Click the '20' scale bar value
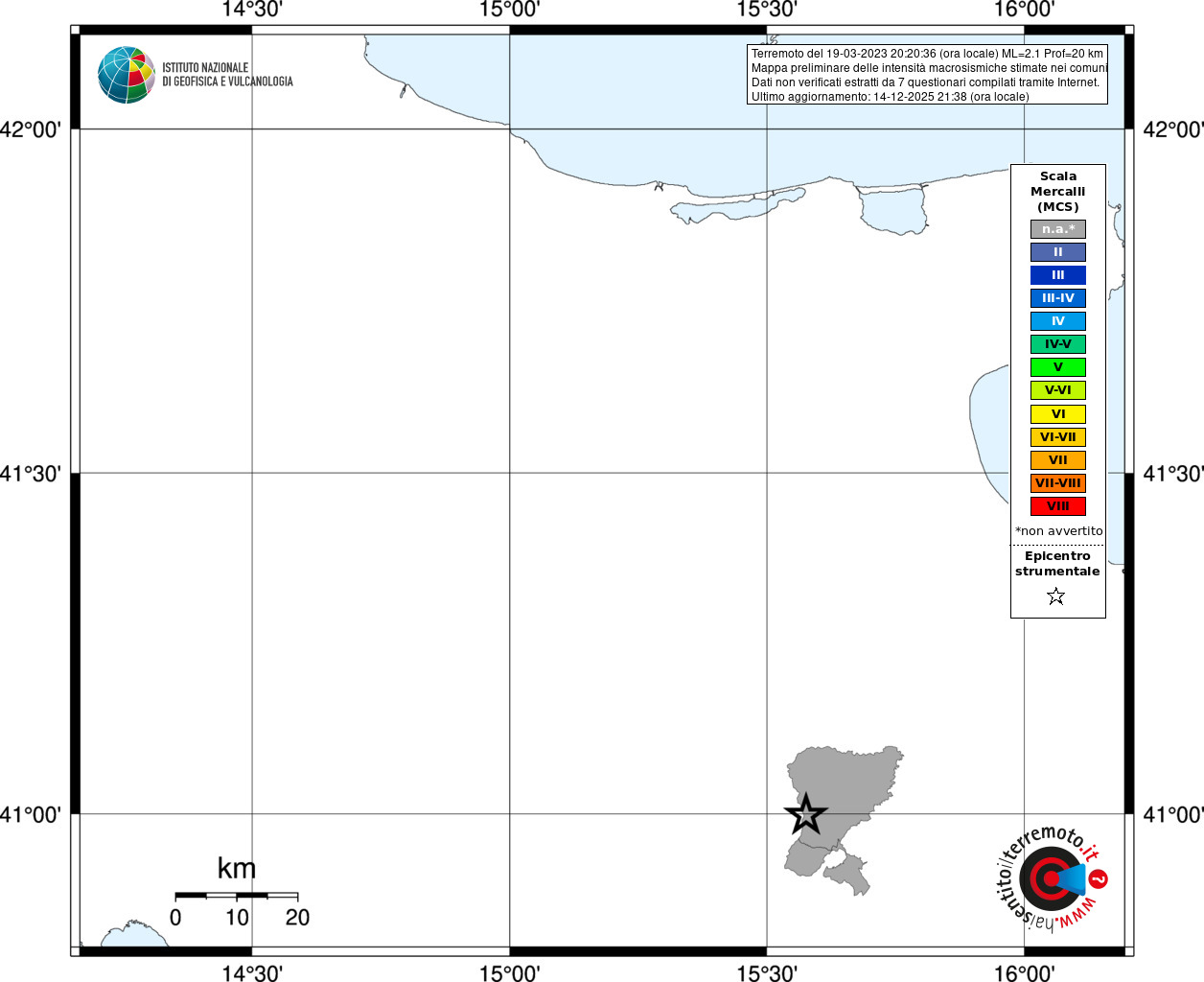Viewport: 1204px width, 982px height. pyautogui.click(x=297, y=918)
